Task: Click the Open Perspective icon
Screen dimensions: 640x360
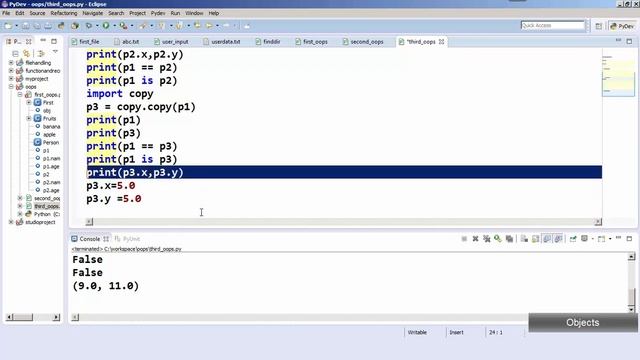Action: pos(598,26)
